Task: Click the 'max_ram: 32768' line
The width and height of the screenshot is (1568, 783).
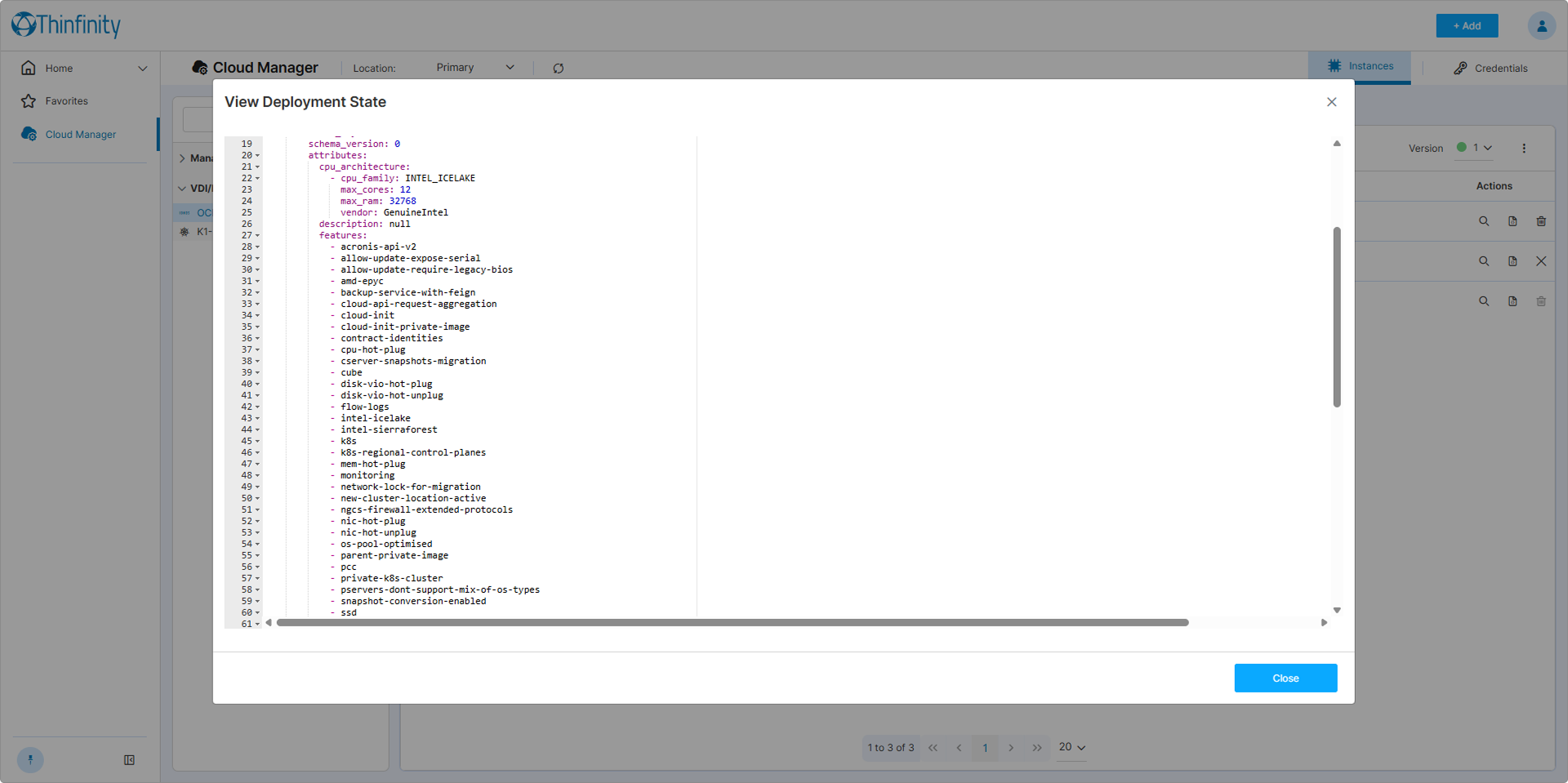Action: (x=378, y=201)
